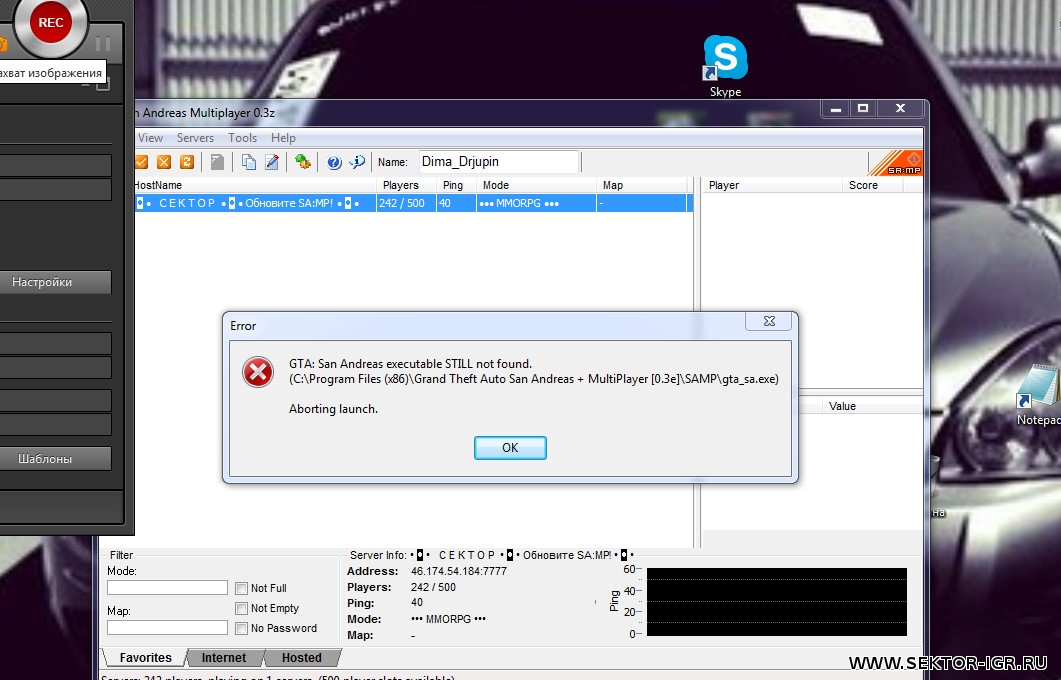Click the server address 46.174.54.184:7777
Image resolution: width=1061 pixels, height=680 pixels.
(459, 572)
